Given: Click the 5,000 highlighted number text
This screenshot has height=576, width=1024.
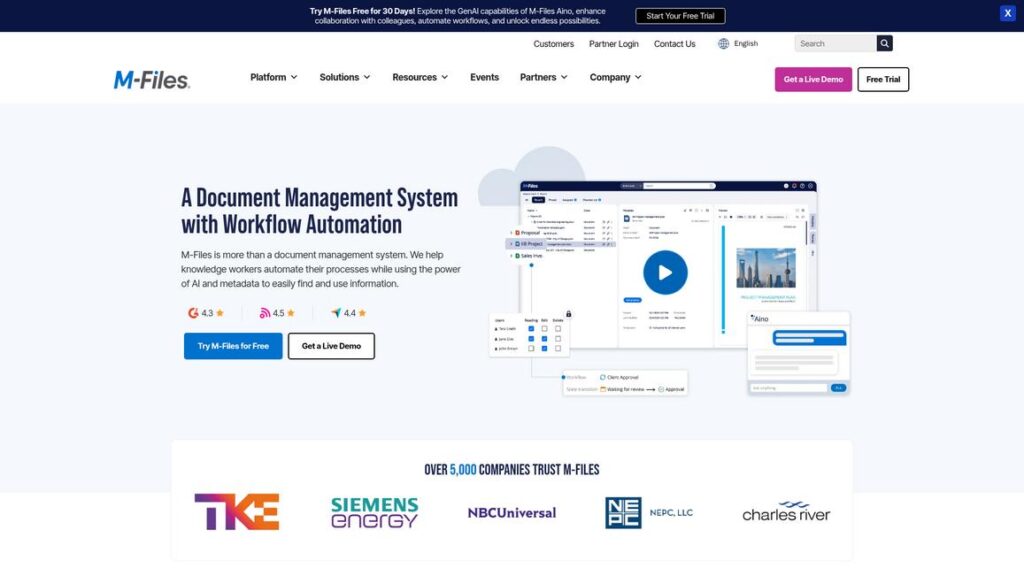Looking at the screenshot, I should coord(463,470).
